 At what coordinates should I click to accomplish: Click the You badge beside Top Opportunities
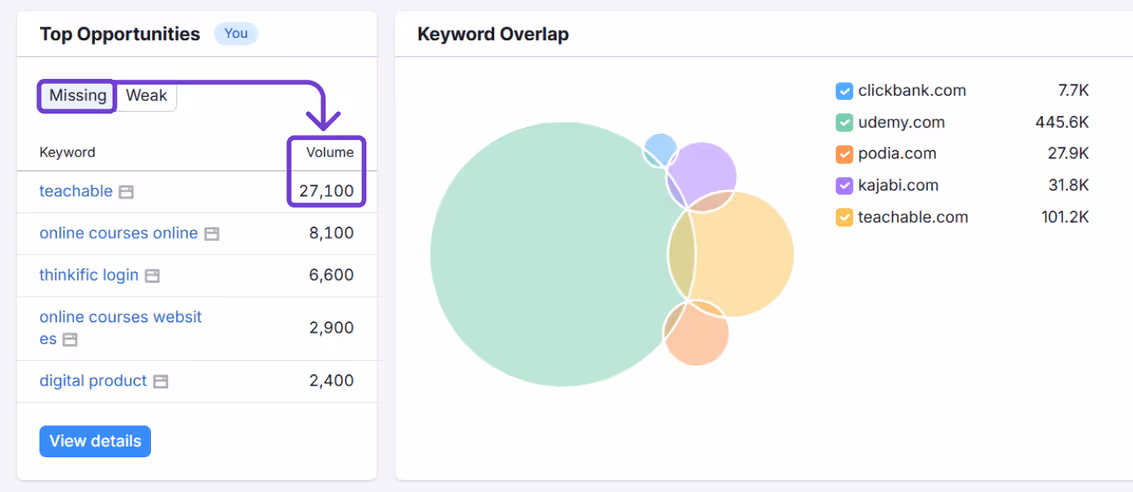[236, 33]
